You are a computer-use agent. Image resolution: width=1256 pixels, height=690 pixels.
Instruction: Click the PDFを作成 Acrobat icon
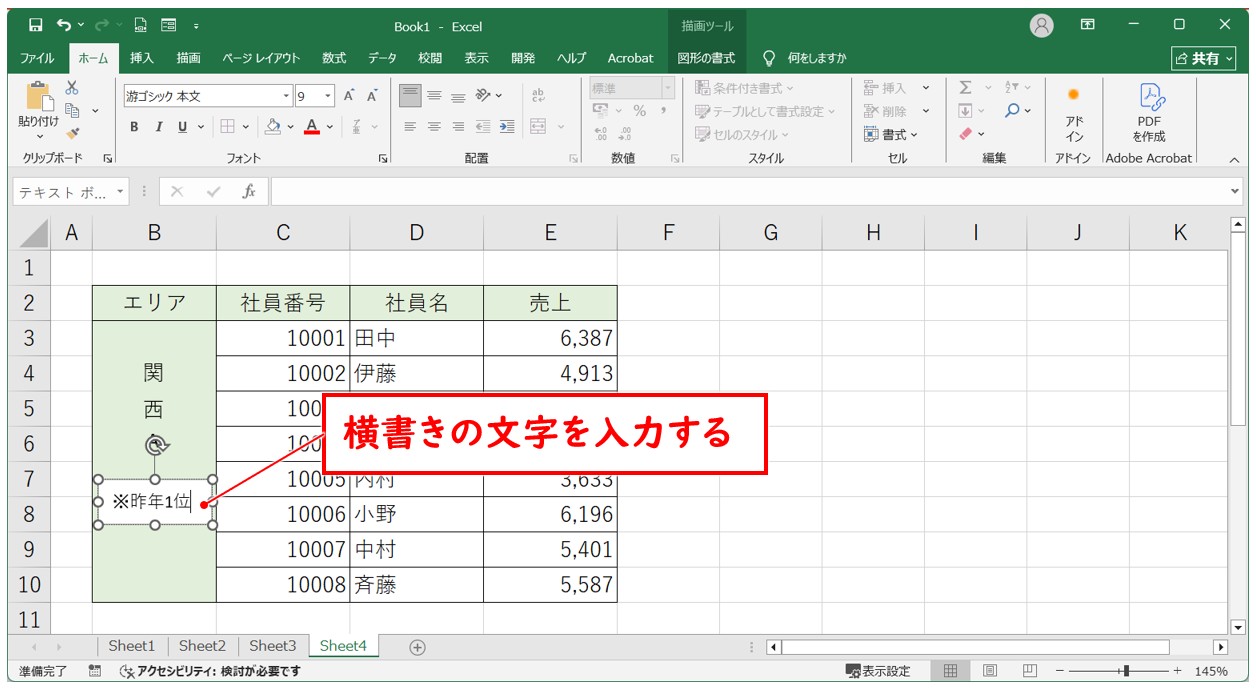(1149, 112)
